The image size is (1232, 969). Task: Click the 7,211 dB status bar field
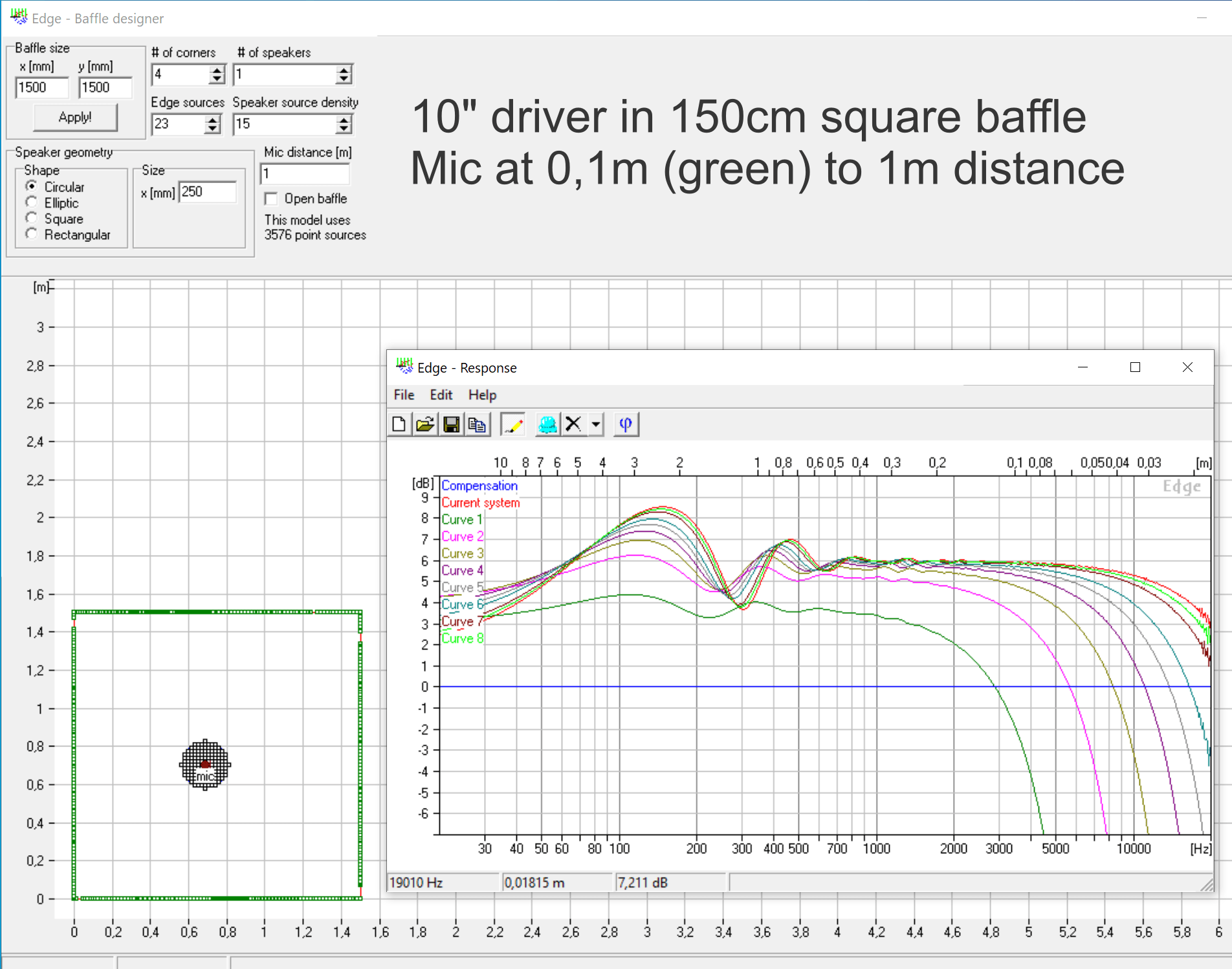pos(670,882)
